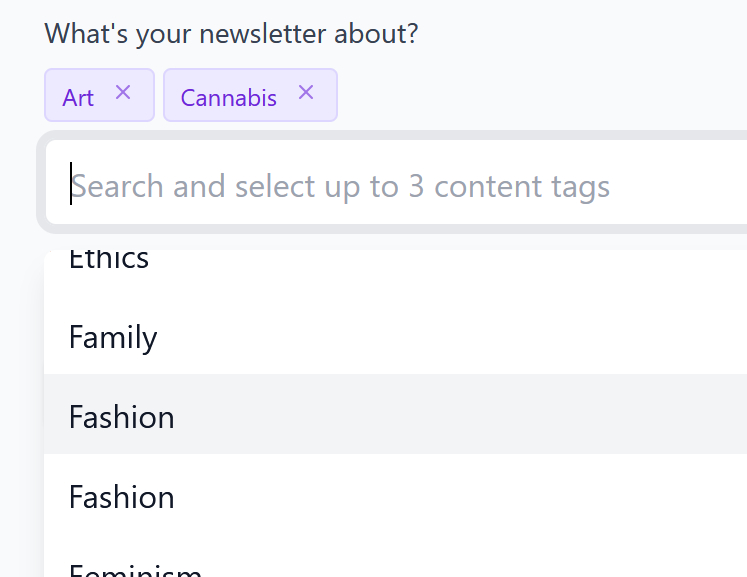Pick the highlighted Fashion option
The image size is (747, 577).
tap(122, 416)
